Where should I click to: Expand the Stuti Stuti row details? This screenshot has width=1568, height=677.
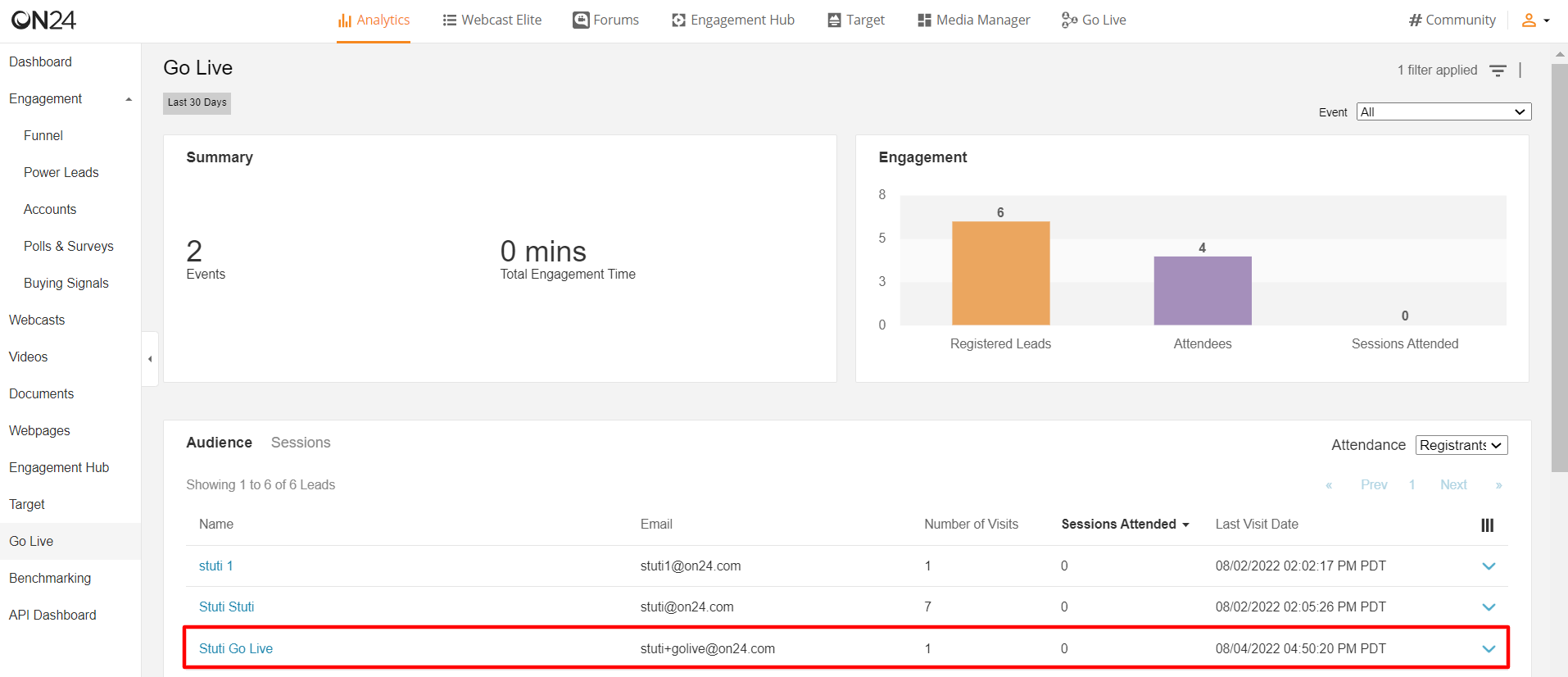click(1489, 607)
